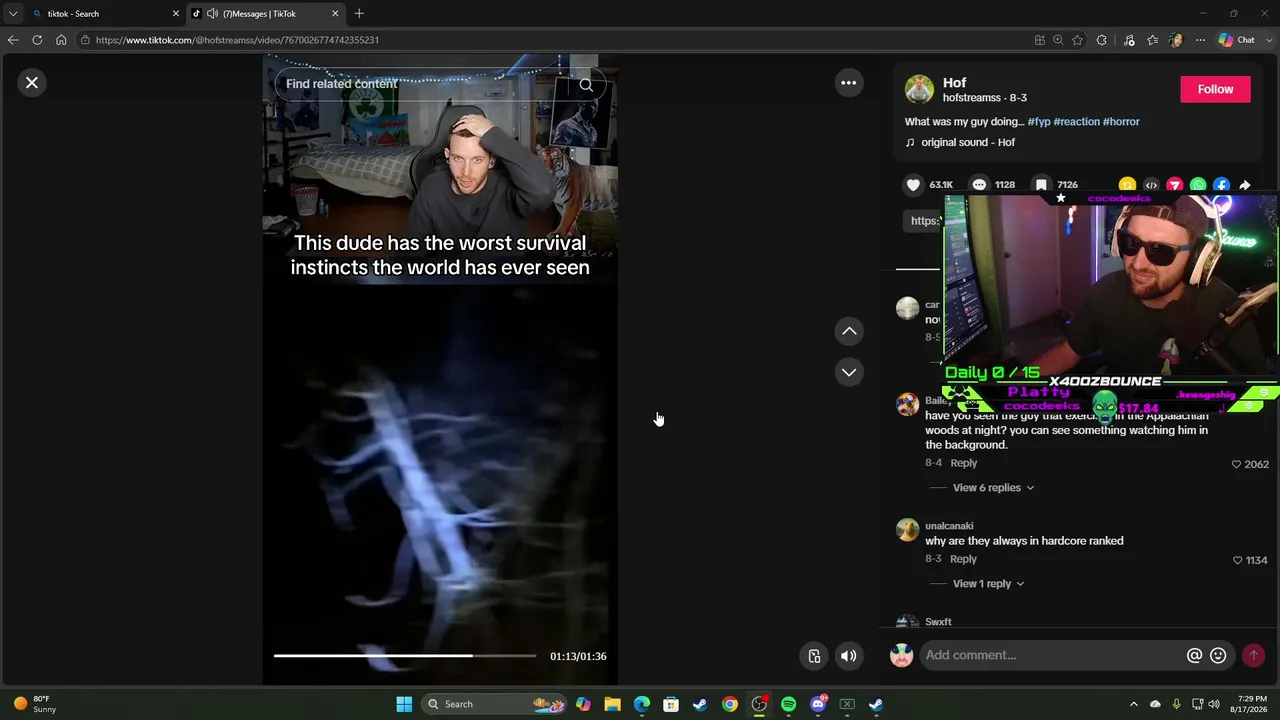This screenshot has height=720, width=1280.
Task: Open the browser profile avatar
Action: 1176,40
